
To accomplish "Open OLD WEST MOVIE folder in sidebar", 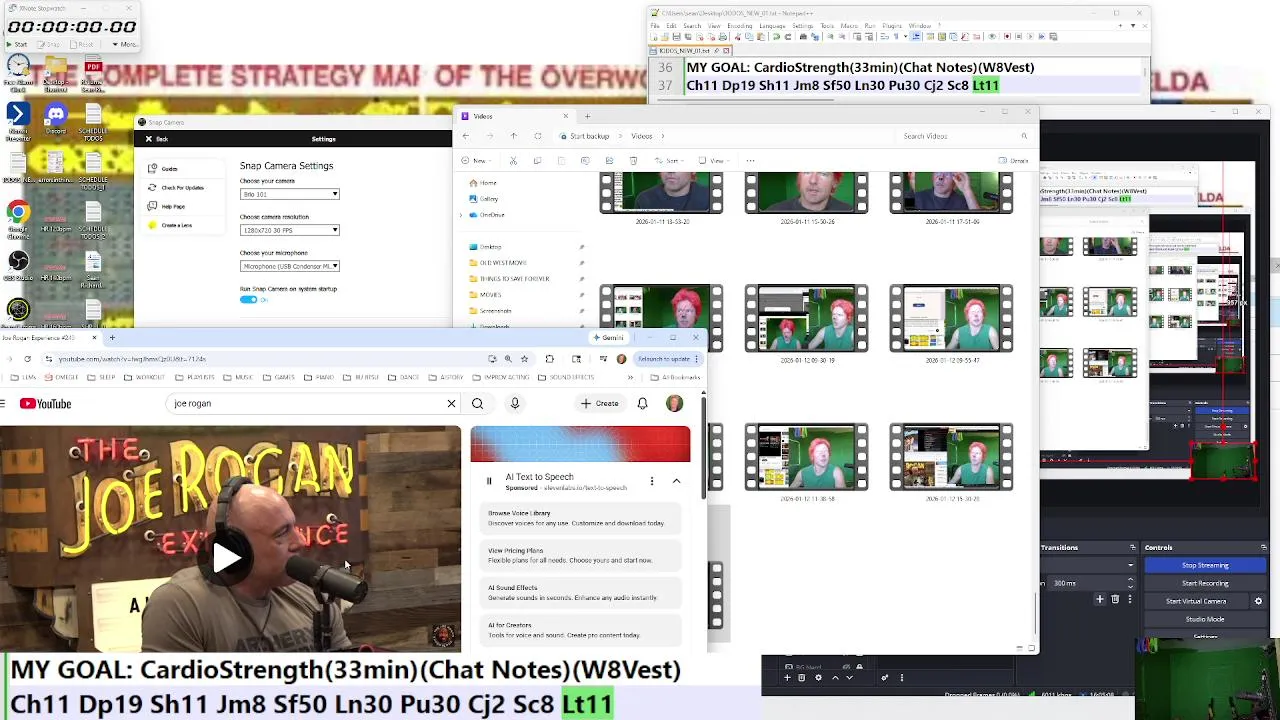I will click(498, 263).
